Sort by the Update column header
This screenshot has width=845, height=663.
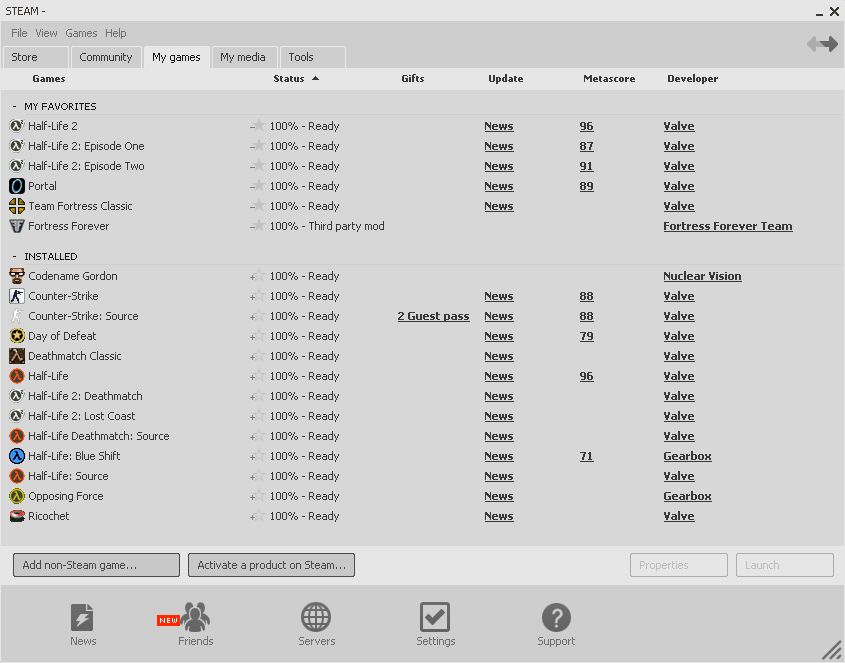[x=505, y=79]
